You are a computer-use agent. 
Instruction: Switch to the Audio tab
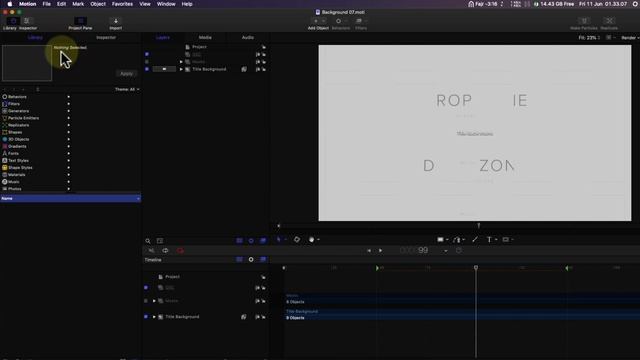[x=248, y=38]
